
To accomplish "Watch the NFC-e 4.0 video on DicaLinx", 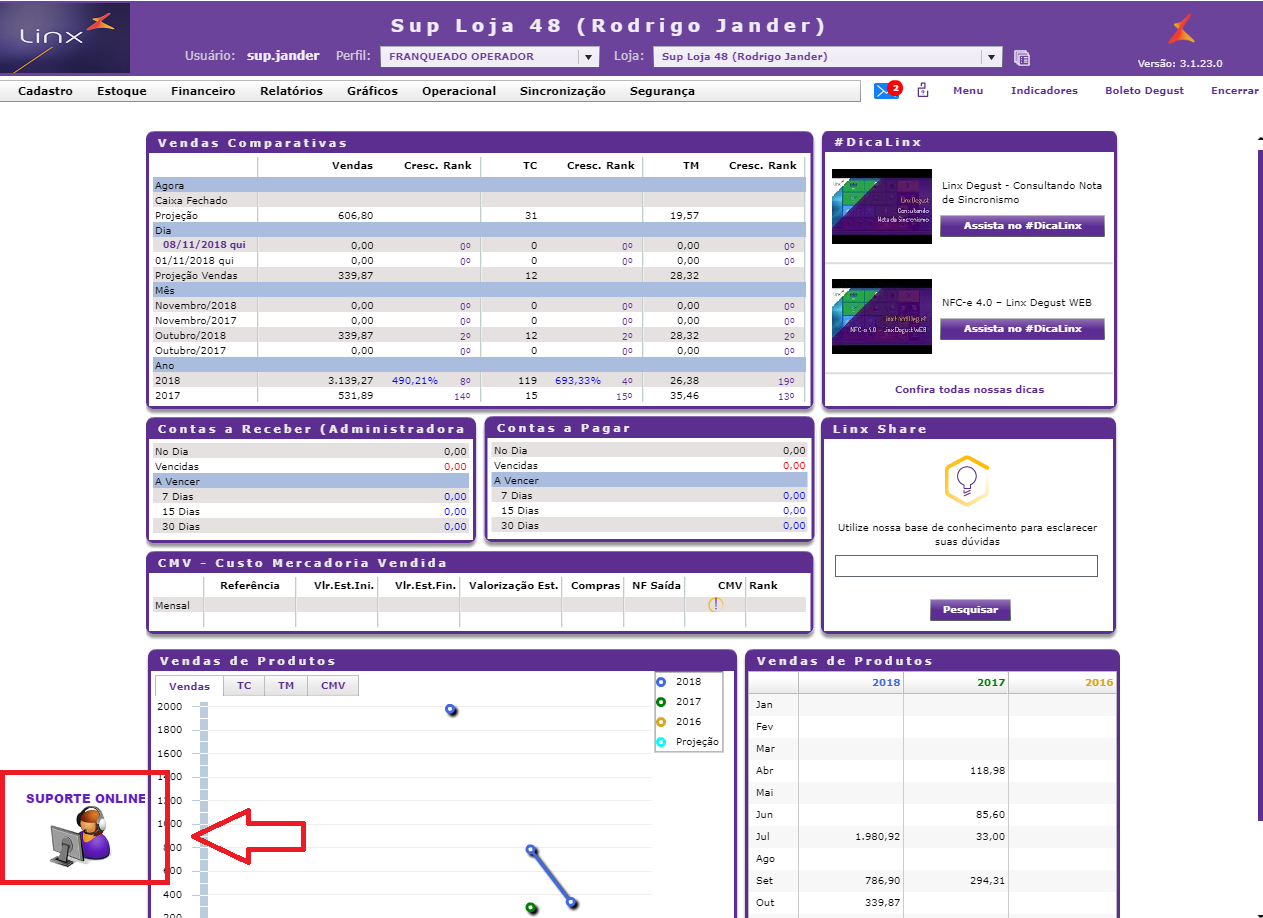I will pyautogui.click(x=1022, y=328).
